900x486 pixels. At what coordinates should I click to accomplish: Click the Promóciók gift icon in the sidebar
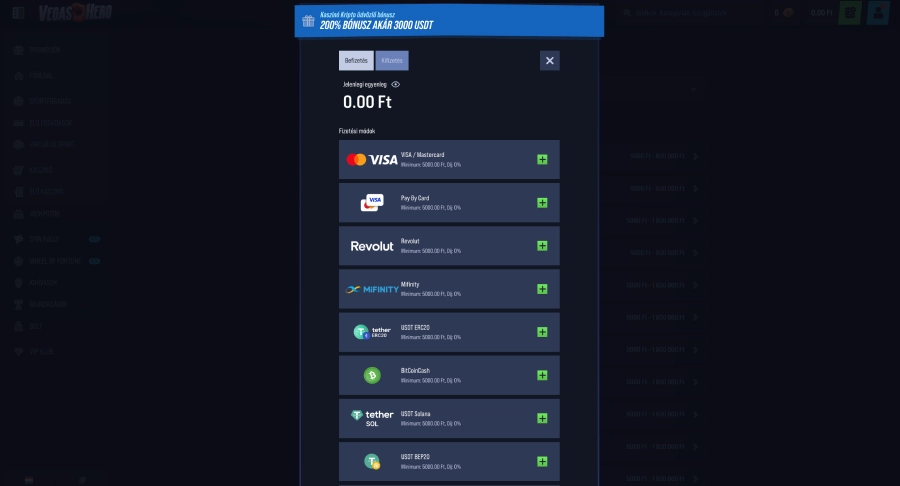coord(18,50)
